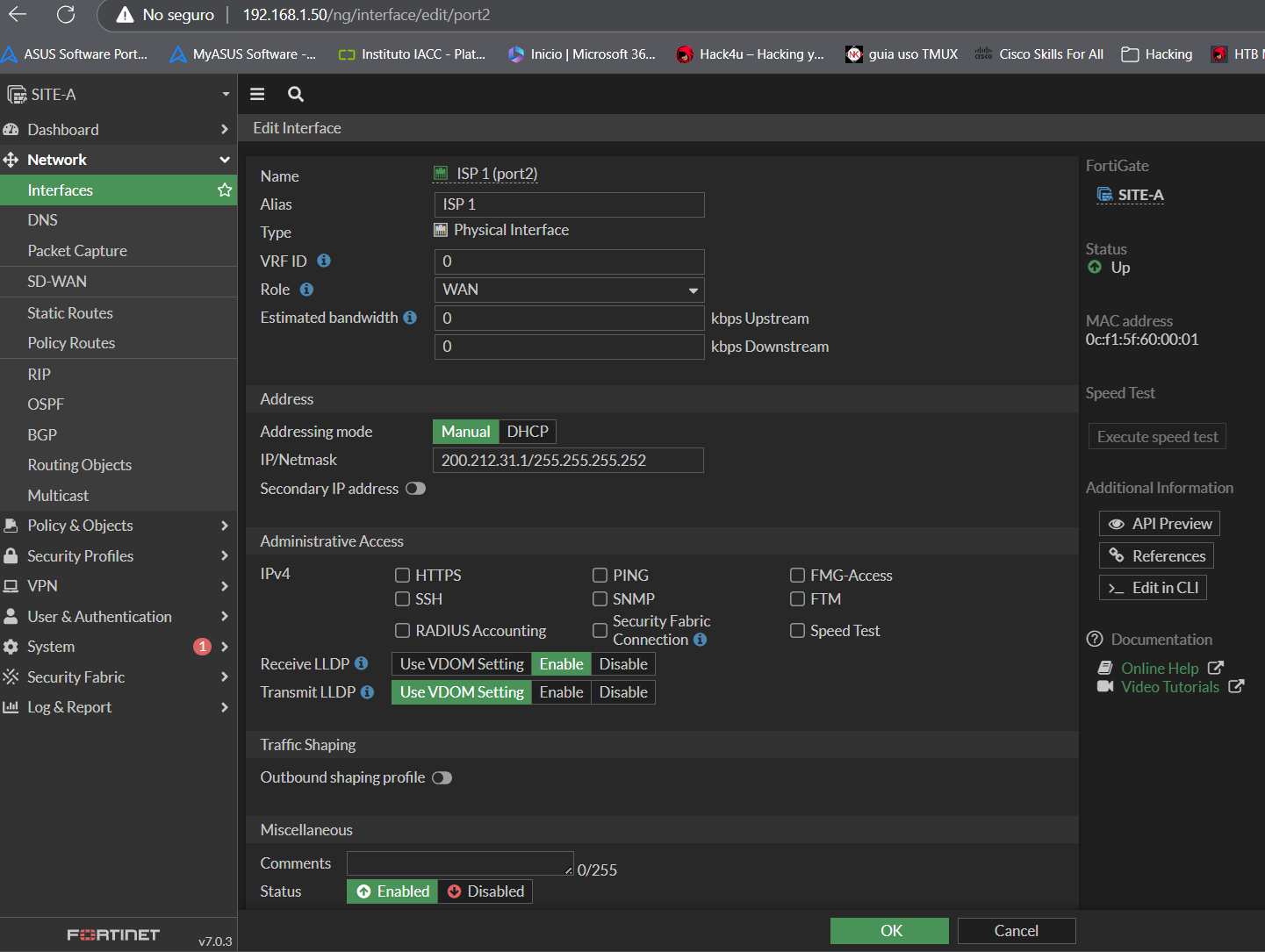The image size is (1265, 952).
Task: Enable the HTTPS administrative access checkbox
Action: (x=403, y=576)
